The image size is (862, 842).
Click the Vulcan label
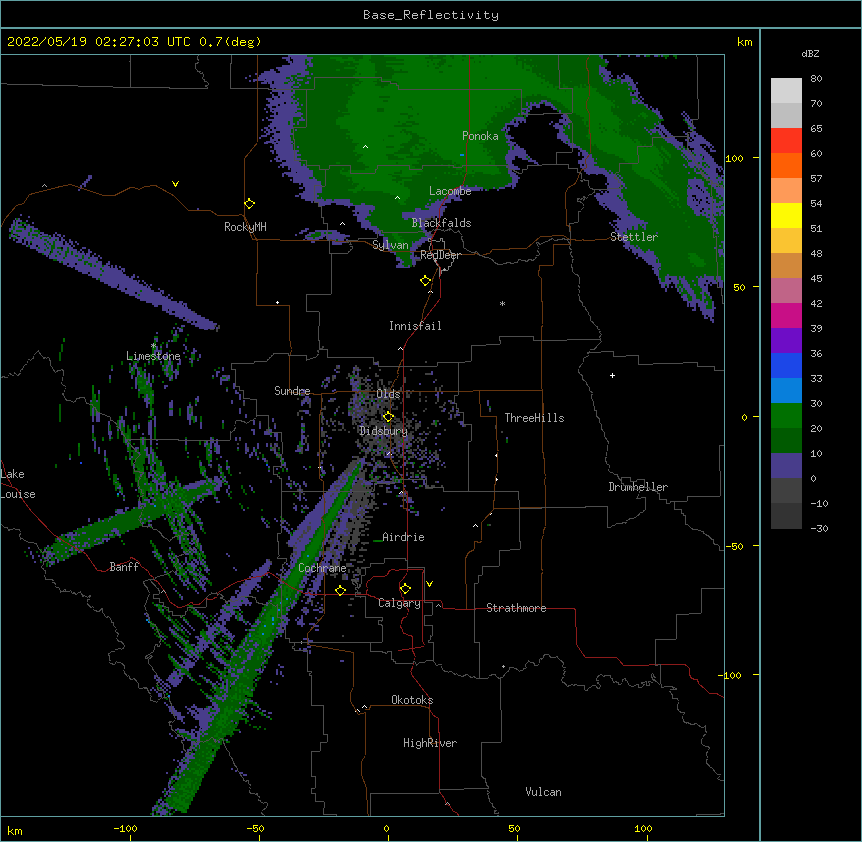coord(543,792)
